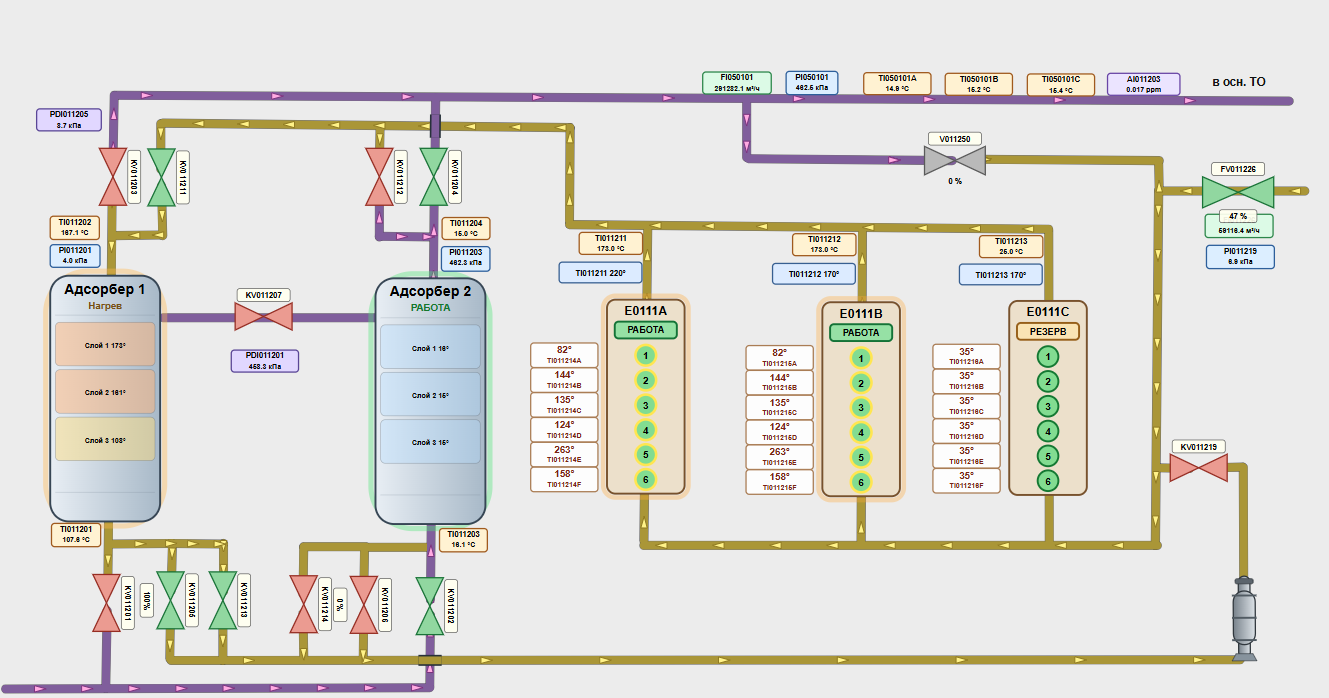The image size is (1329, 698).
Task: Click the AI011203 ppm analyzer reading
Action: pos(1144,84)
